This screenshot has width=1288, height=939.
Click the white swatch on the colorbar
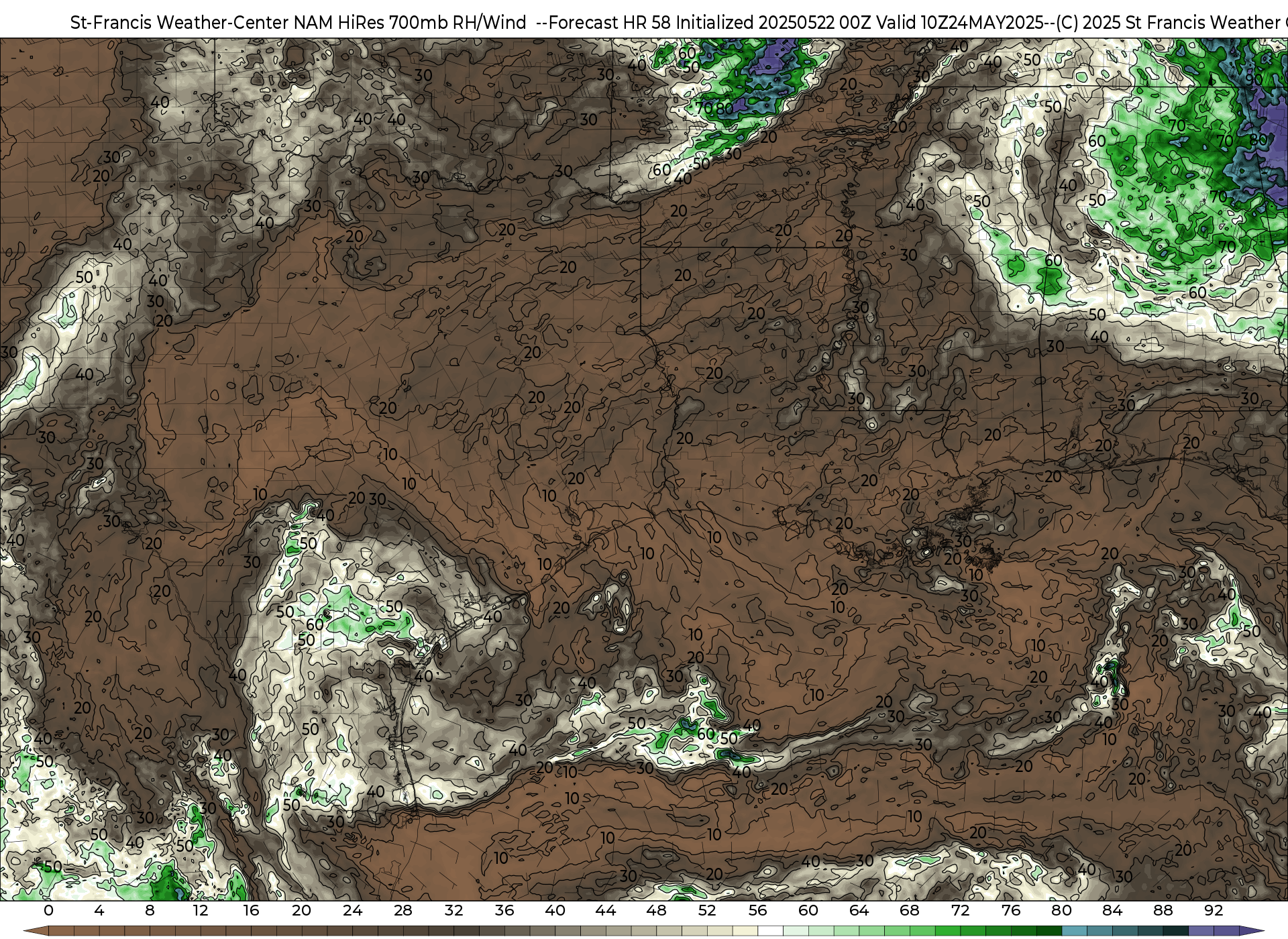coord(770,931)
